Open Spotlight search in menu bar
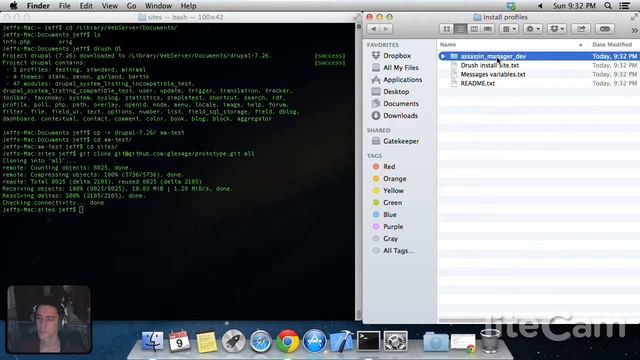Screen dimensions: 640x360 608,6
